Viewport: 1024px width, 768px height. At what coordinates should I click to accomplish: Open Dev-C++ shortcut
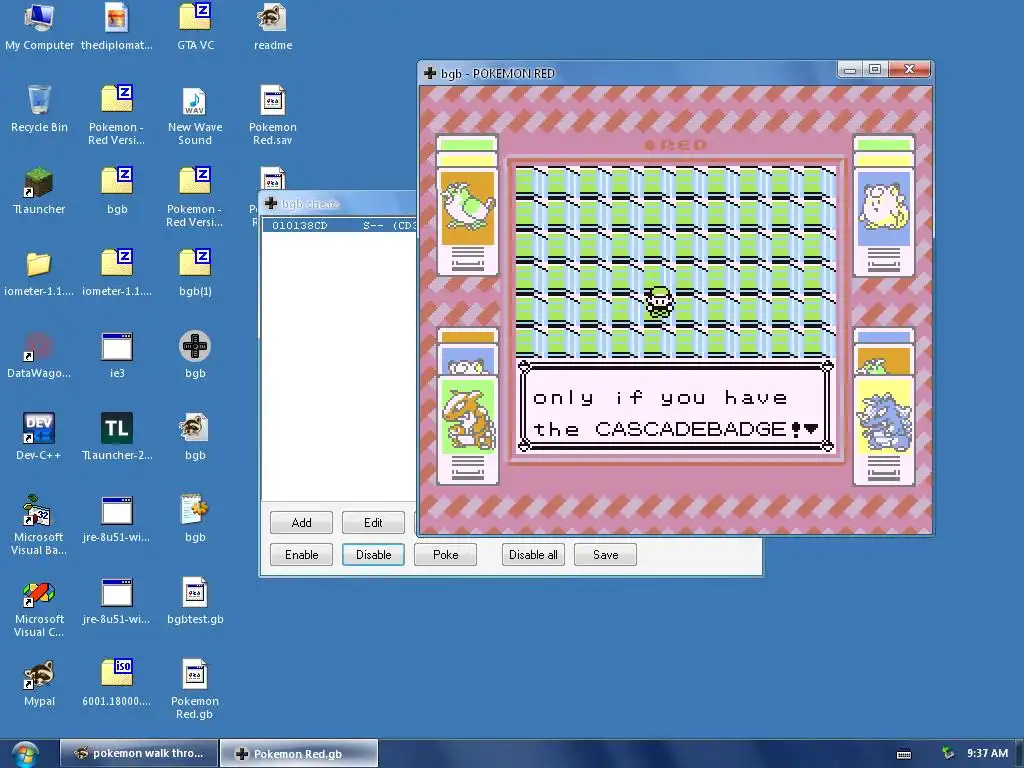click(x=39, y=438)
